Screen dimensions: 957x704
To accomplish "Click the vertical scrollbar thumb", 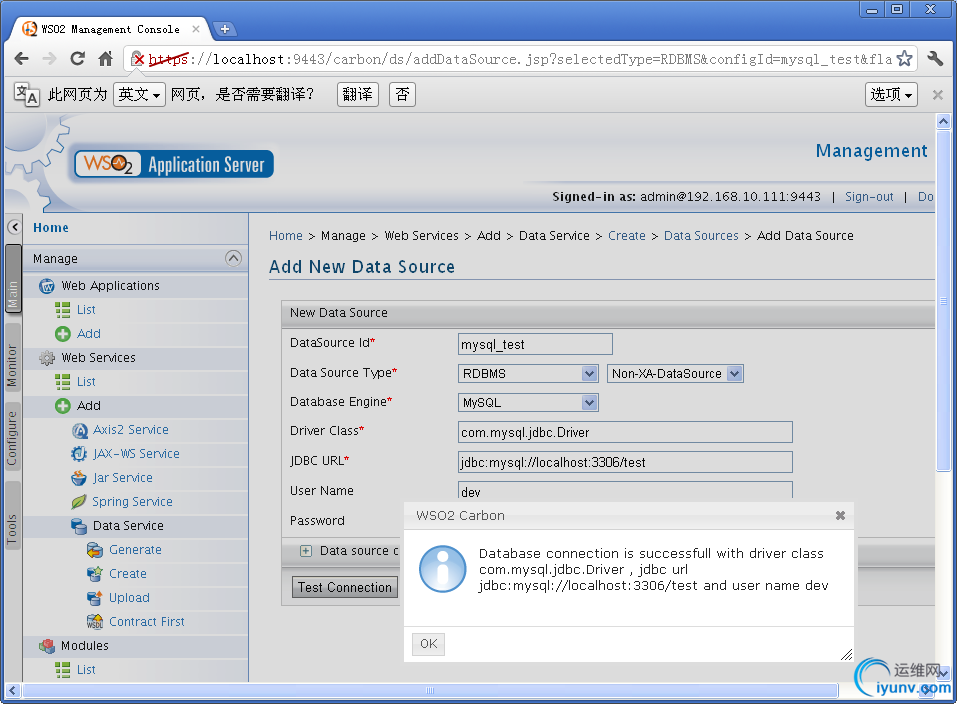I will (x=944, y=300).
